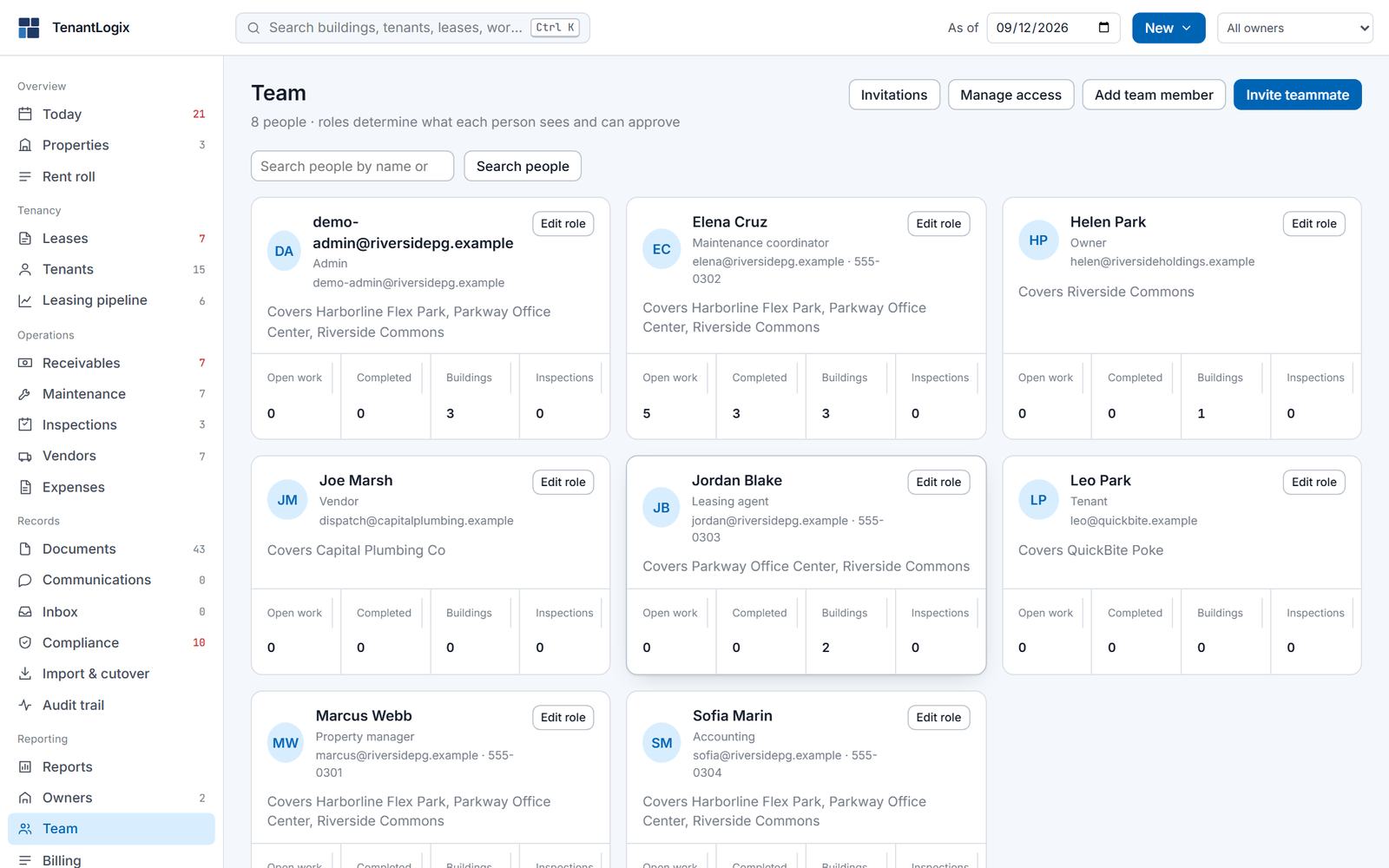Click the Audit trail pulse icon
Image resolution: width=1389 pixels, height=868 pixels.
click(x=25, y=705)
